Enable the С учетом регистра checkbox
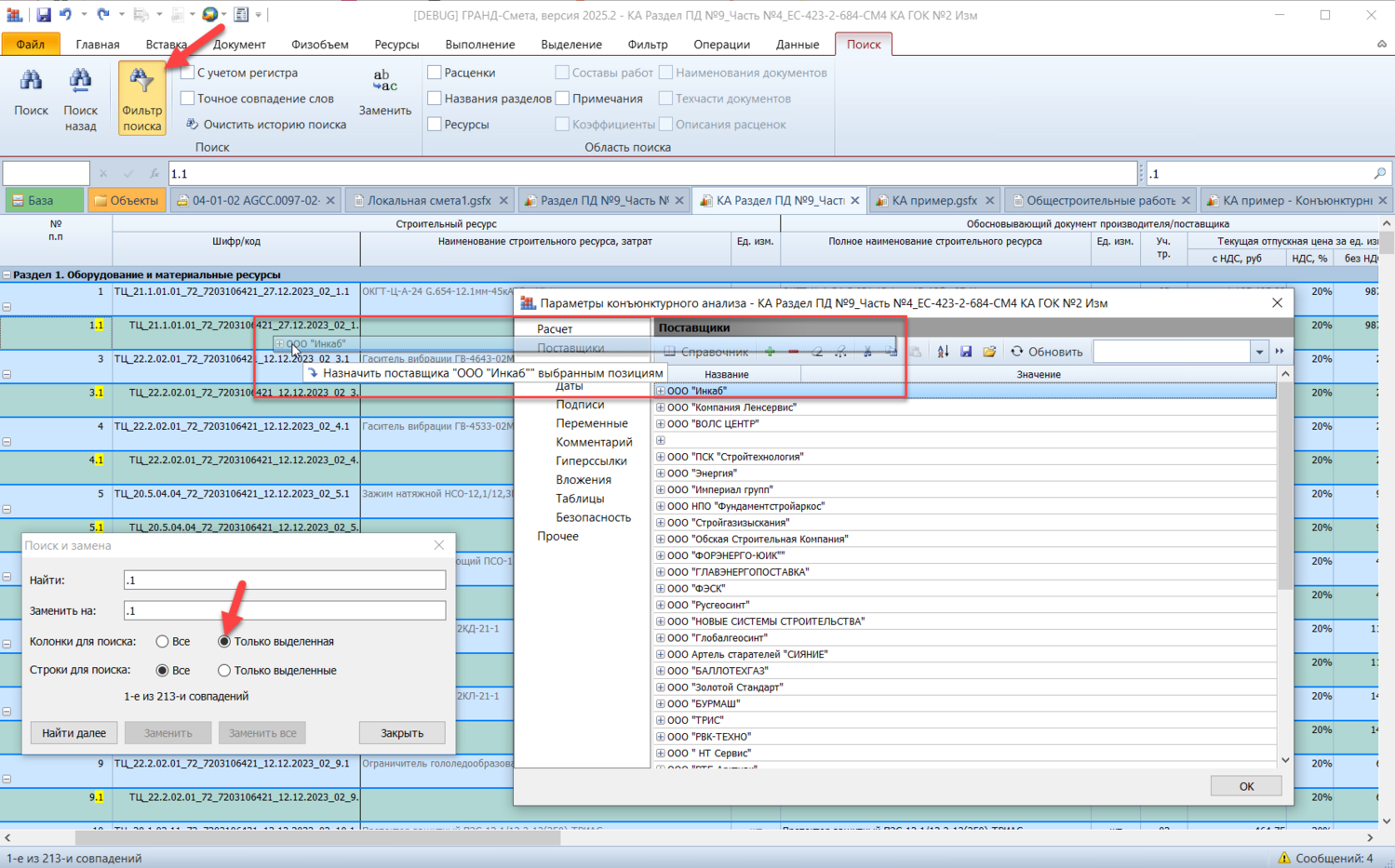The height and width of the screenshot is (868, 1395). coord(188,73)
